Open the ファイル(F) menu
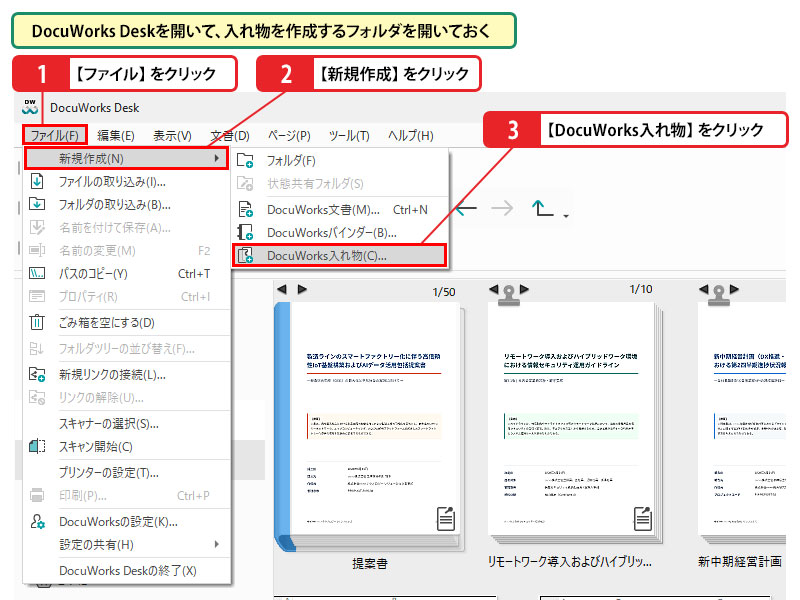800x600 pixels. pyautogui.click(x=55, y=135)
